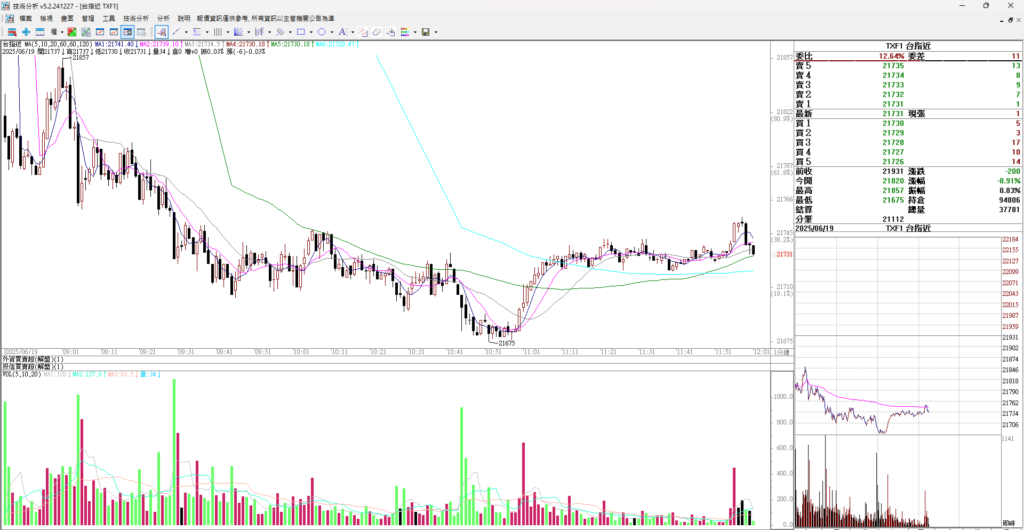Click the green and gray chart icon
The image size is (1024, 530).
86,31
